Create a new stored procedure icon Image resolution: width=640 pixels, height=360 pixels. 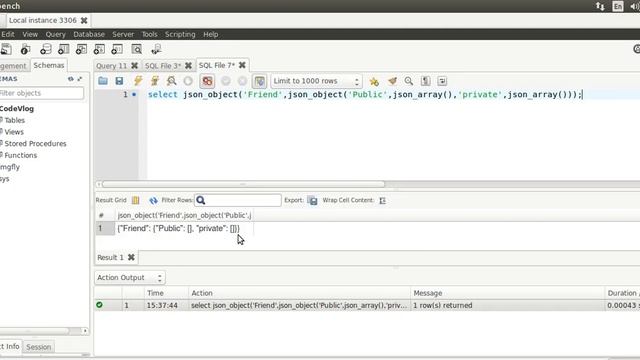pos(99,49)
